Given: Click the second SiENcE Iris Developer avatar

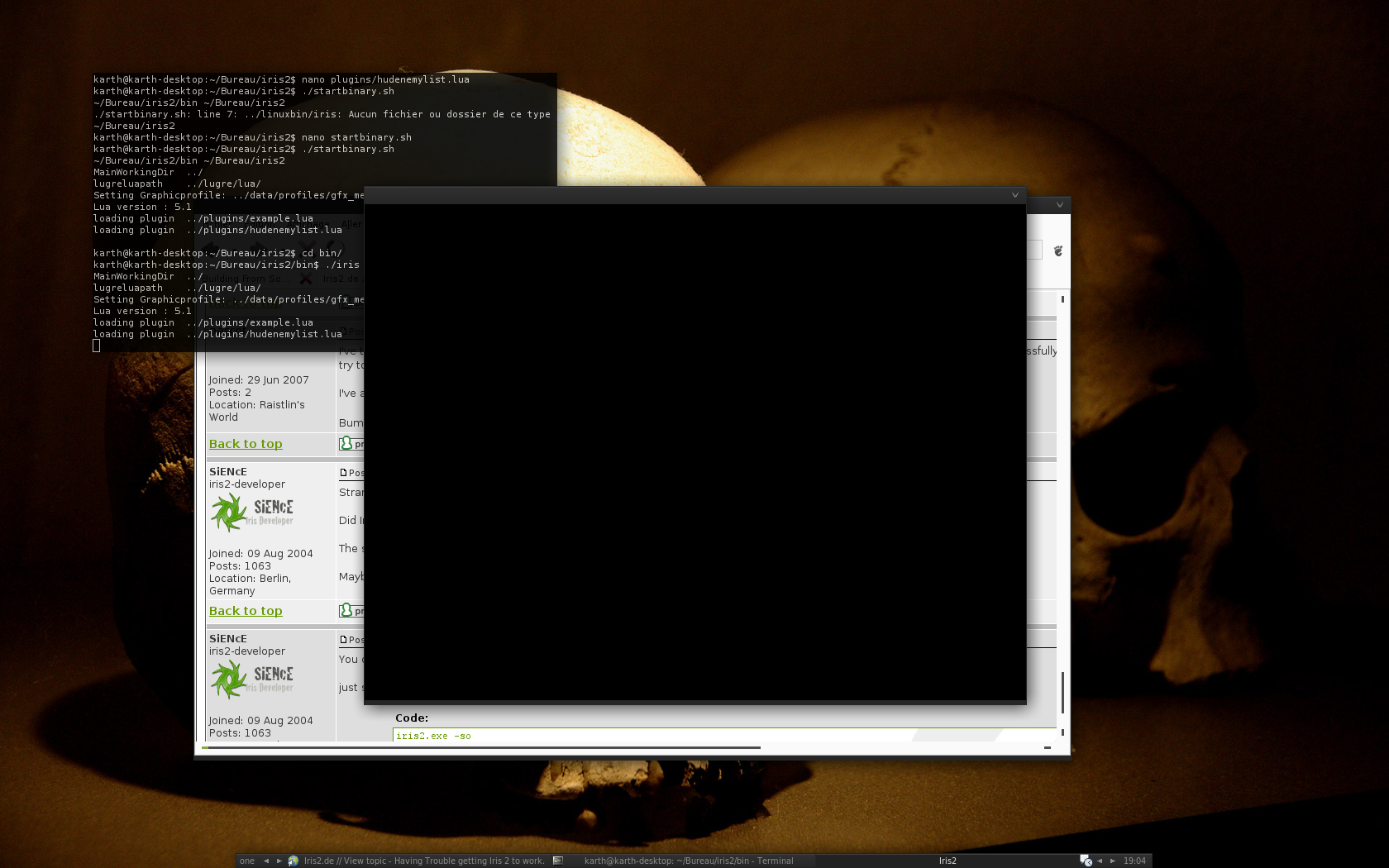Looking at the screenshot, I should [x=252, y=680].
